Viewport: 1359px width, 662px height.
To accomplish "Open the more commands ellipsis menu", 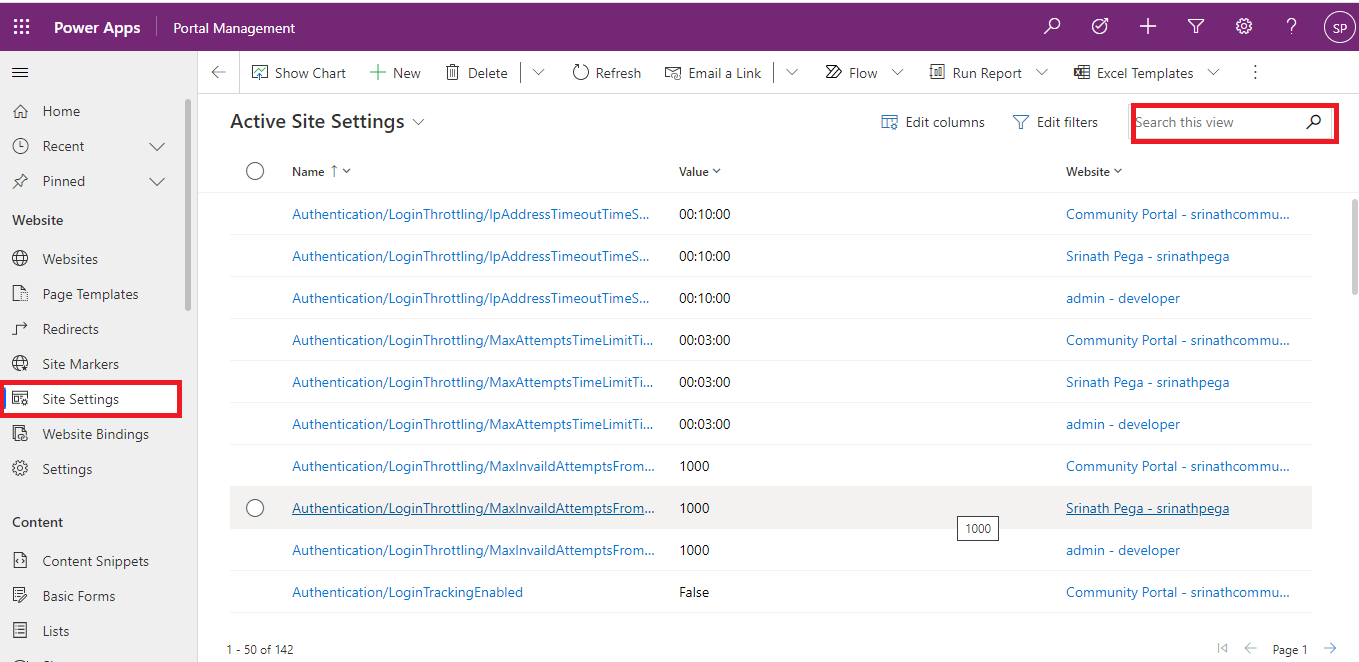I will (x=1255, y=73).
